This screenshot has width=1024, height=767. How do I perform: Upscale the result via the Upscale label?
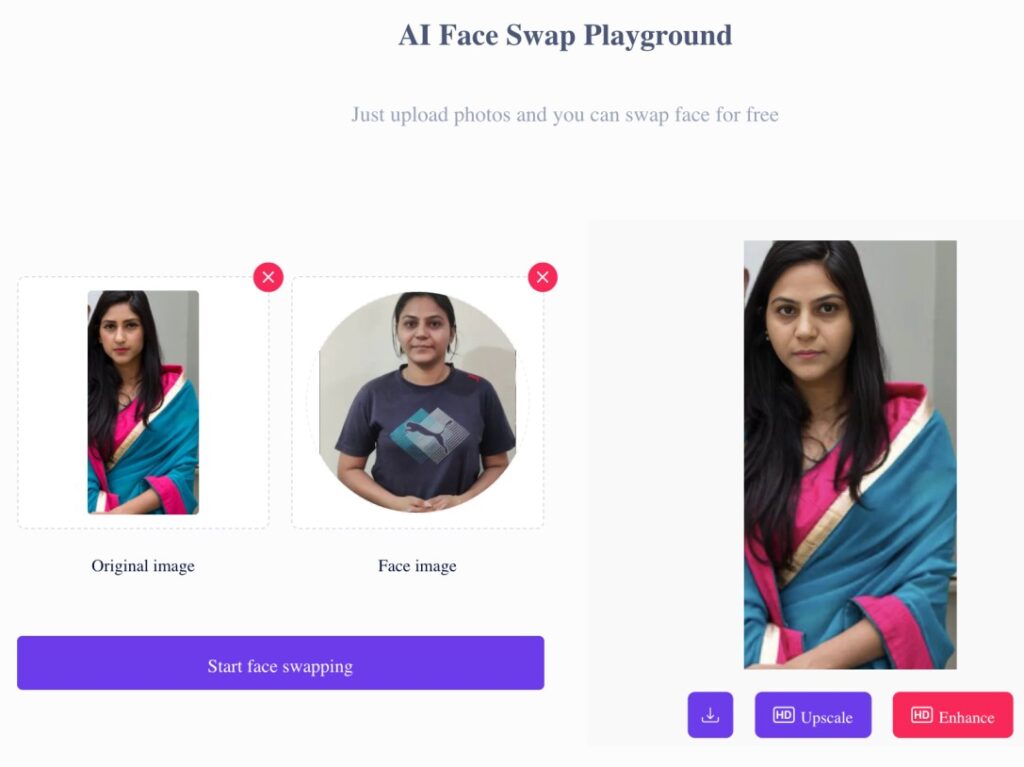coord(826,717)
